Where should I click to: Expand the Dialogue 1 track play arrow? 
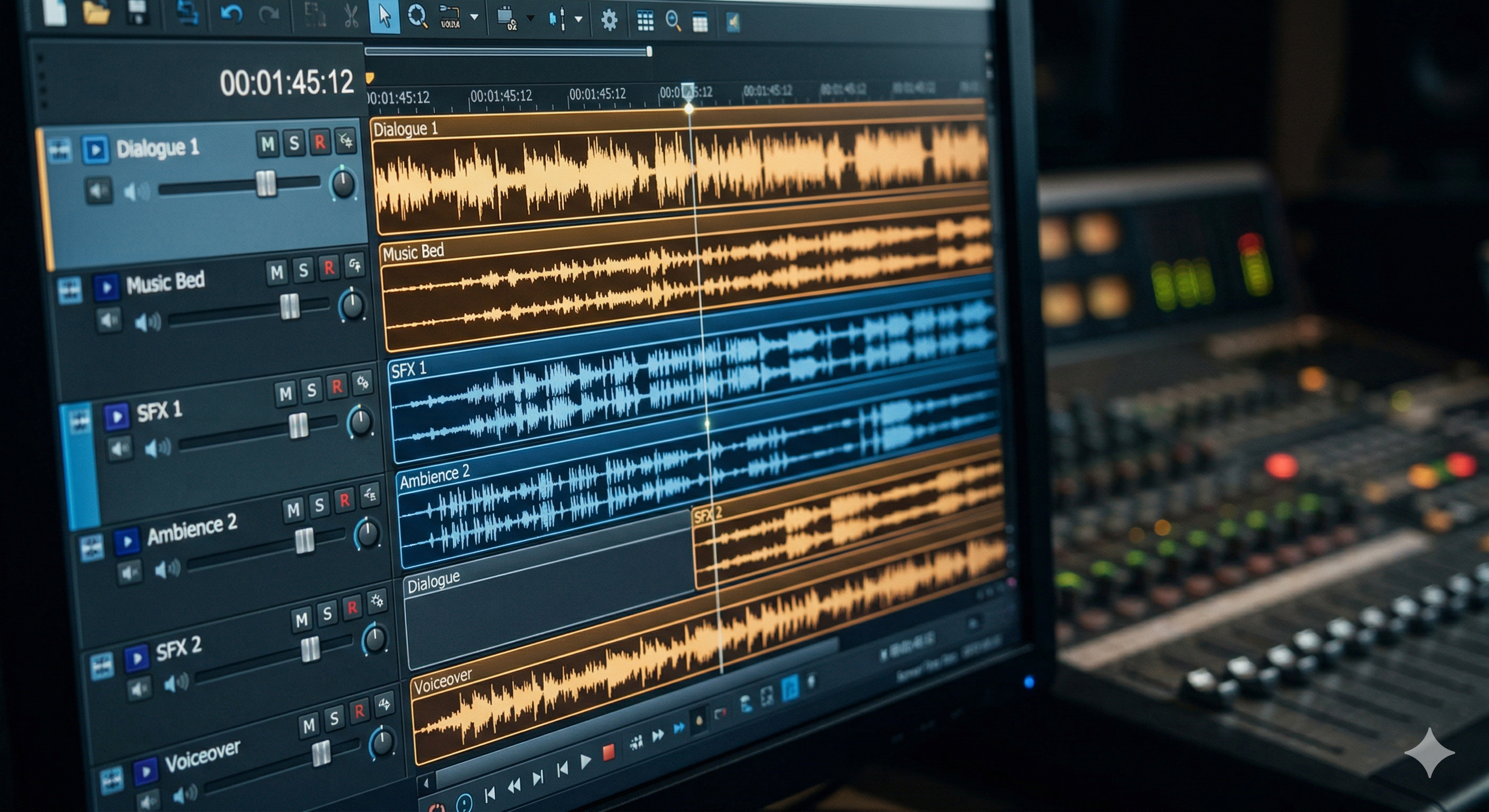click(x=95, y=150)
